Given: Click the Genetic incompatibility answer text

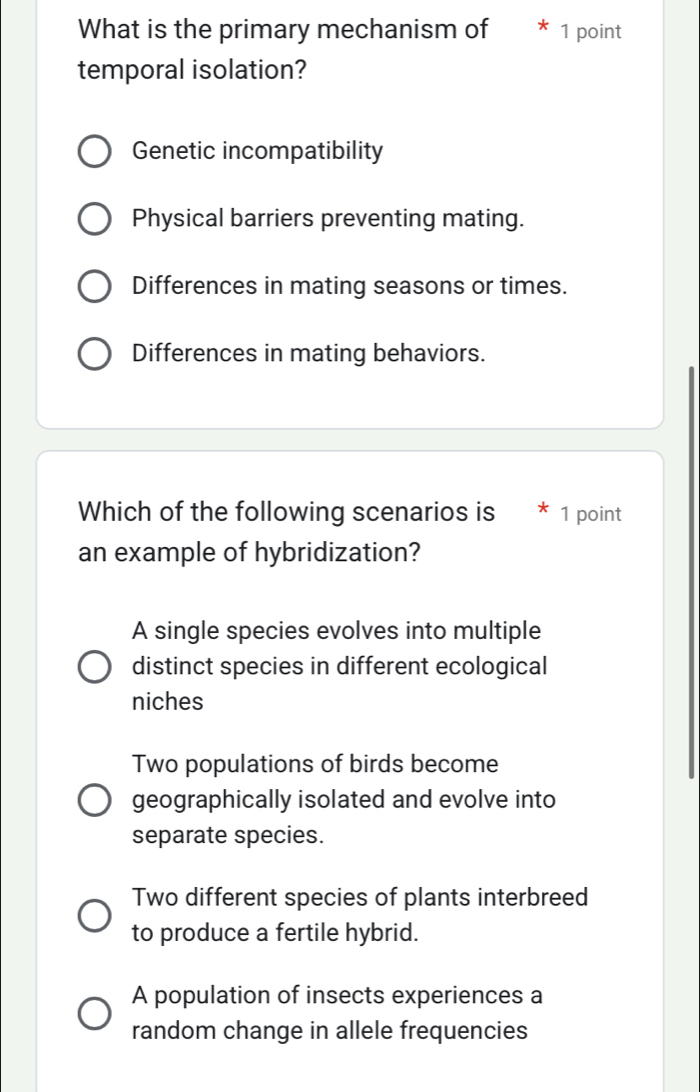Looking at the screenshot, I should pos(257,151).
